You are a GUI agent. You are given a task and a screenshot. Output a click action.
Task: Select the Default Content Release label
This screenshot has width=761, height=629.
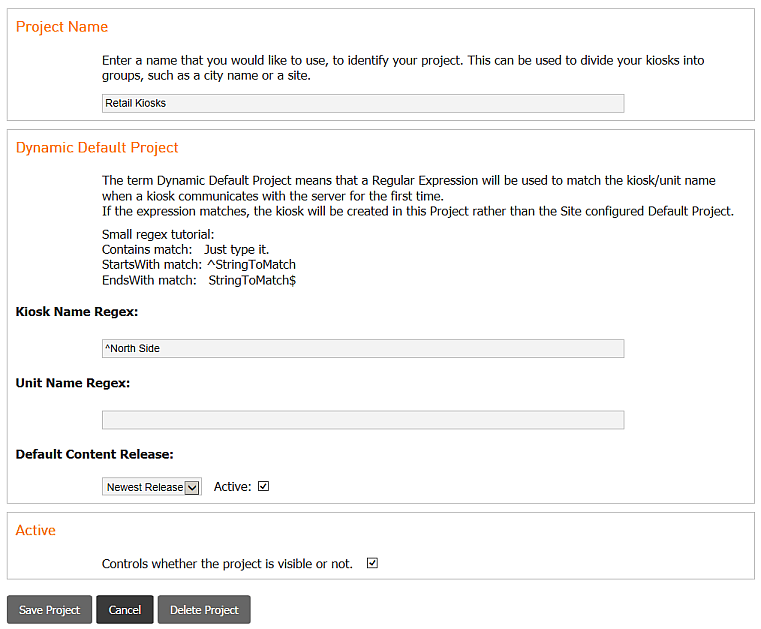tap(95, 454)
